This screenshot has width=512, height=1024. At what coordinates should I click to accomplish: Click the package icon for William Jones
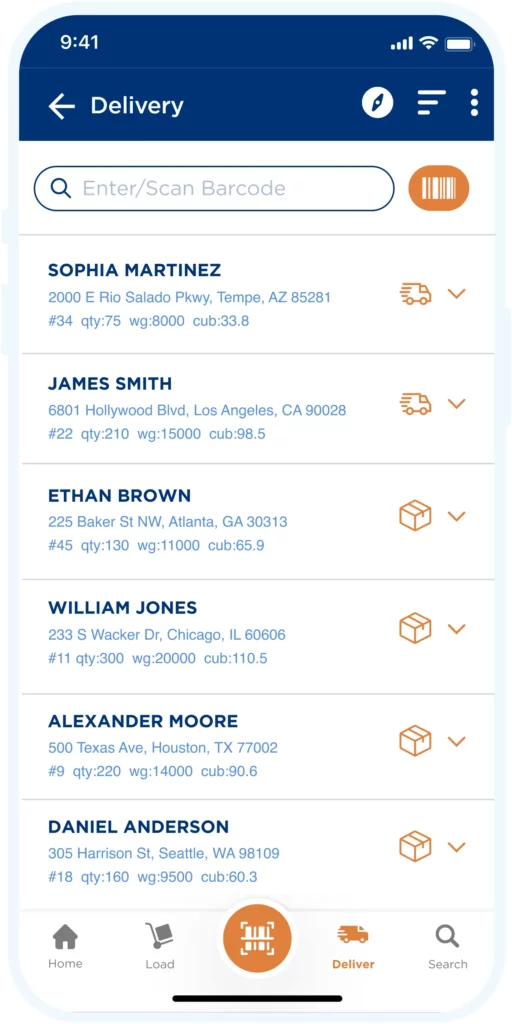(415, 628)
